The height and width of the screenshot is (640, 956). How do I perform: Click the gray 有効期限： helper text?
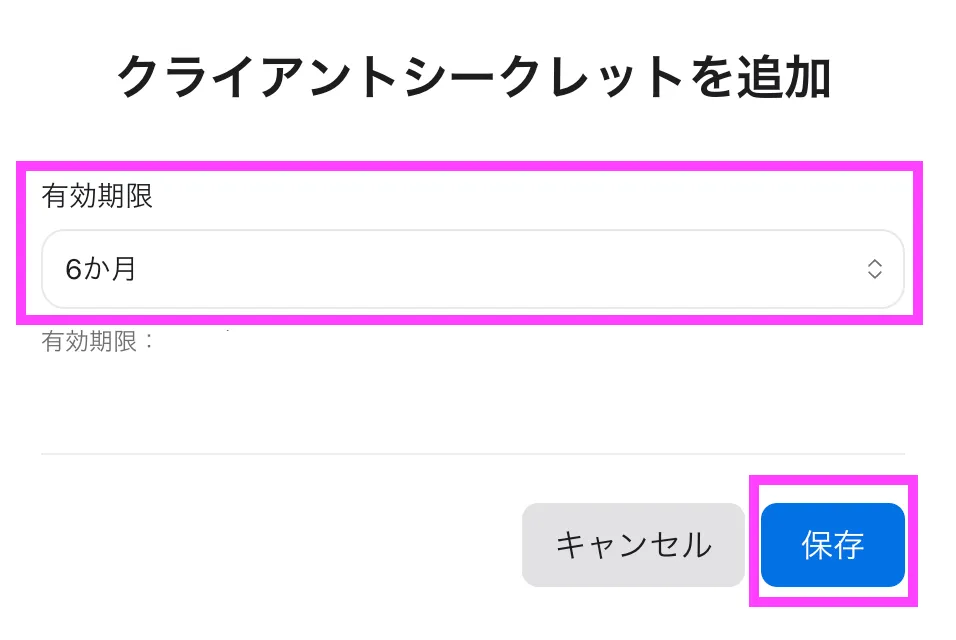pyautogui.click(x=99, y=341)
